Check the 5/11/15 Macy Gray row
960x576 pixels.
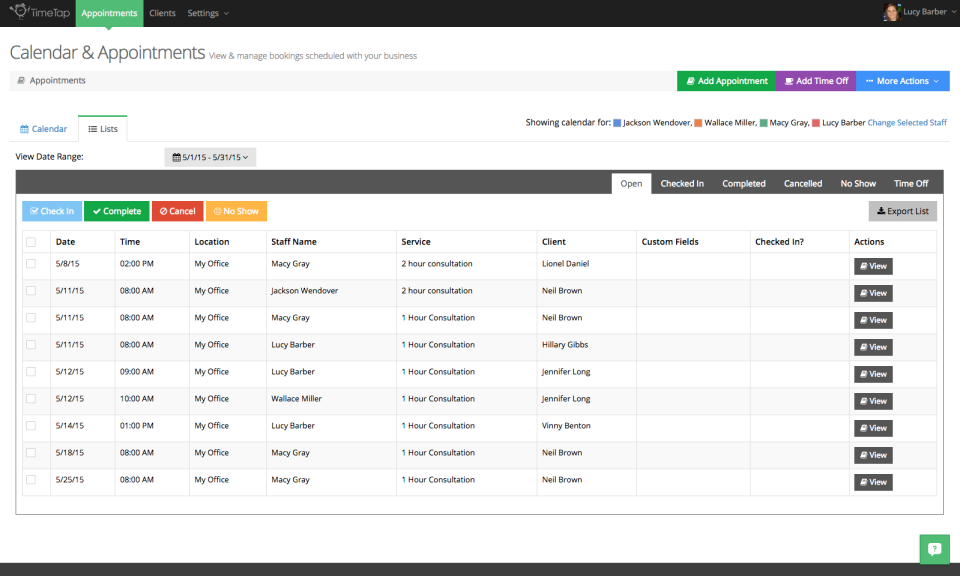coord(31,318)
